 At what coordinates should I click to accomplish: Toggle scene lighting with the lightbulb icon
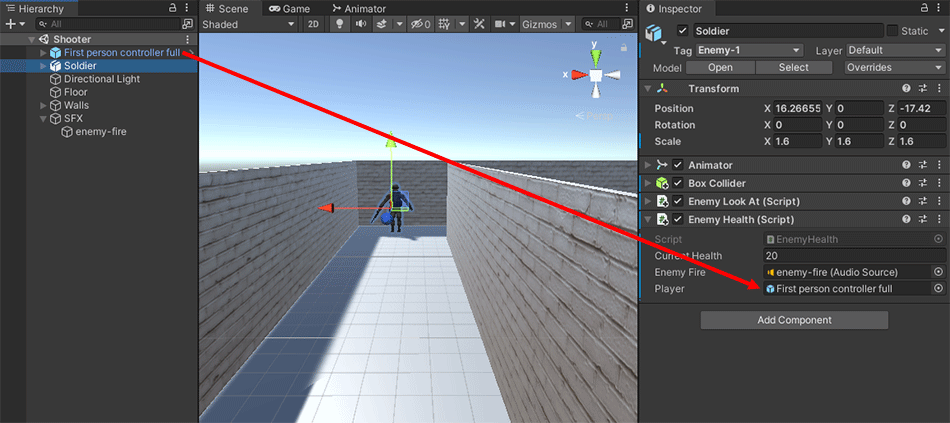click(x=339, y=24)
